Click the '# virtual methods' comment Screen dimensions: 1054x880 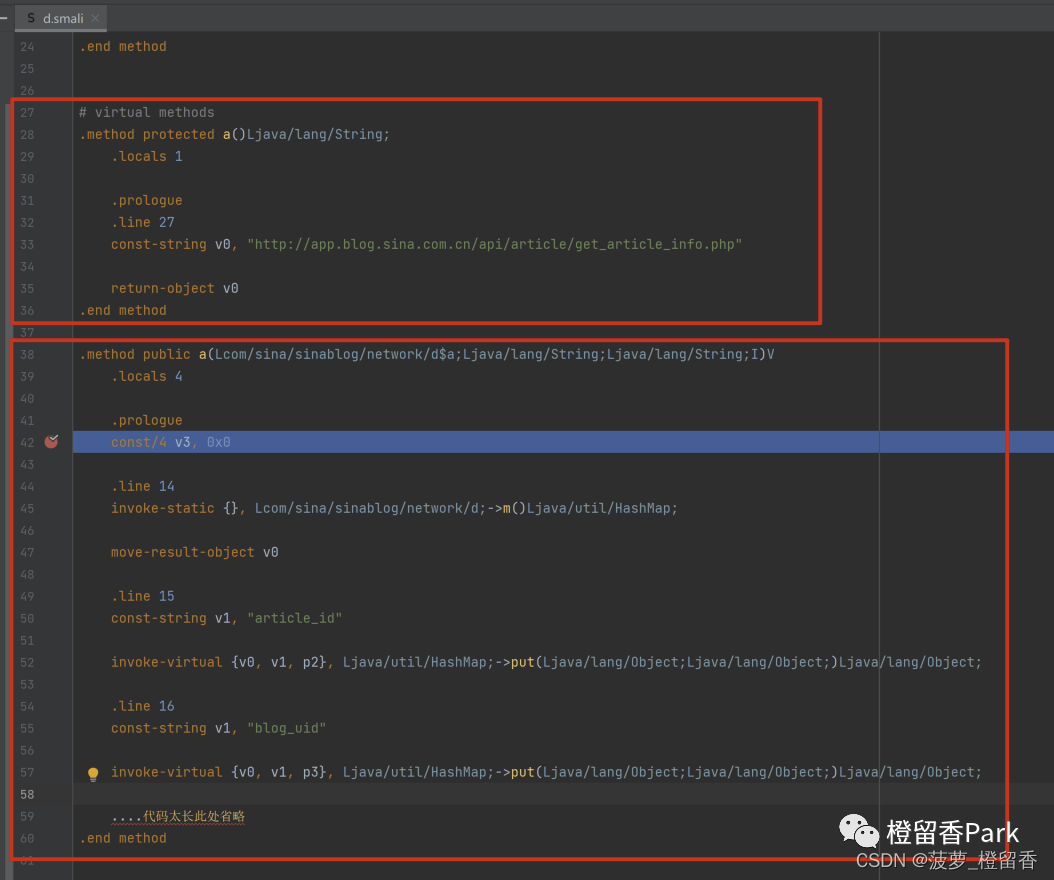point(146,112)
